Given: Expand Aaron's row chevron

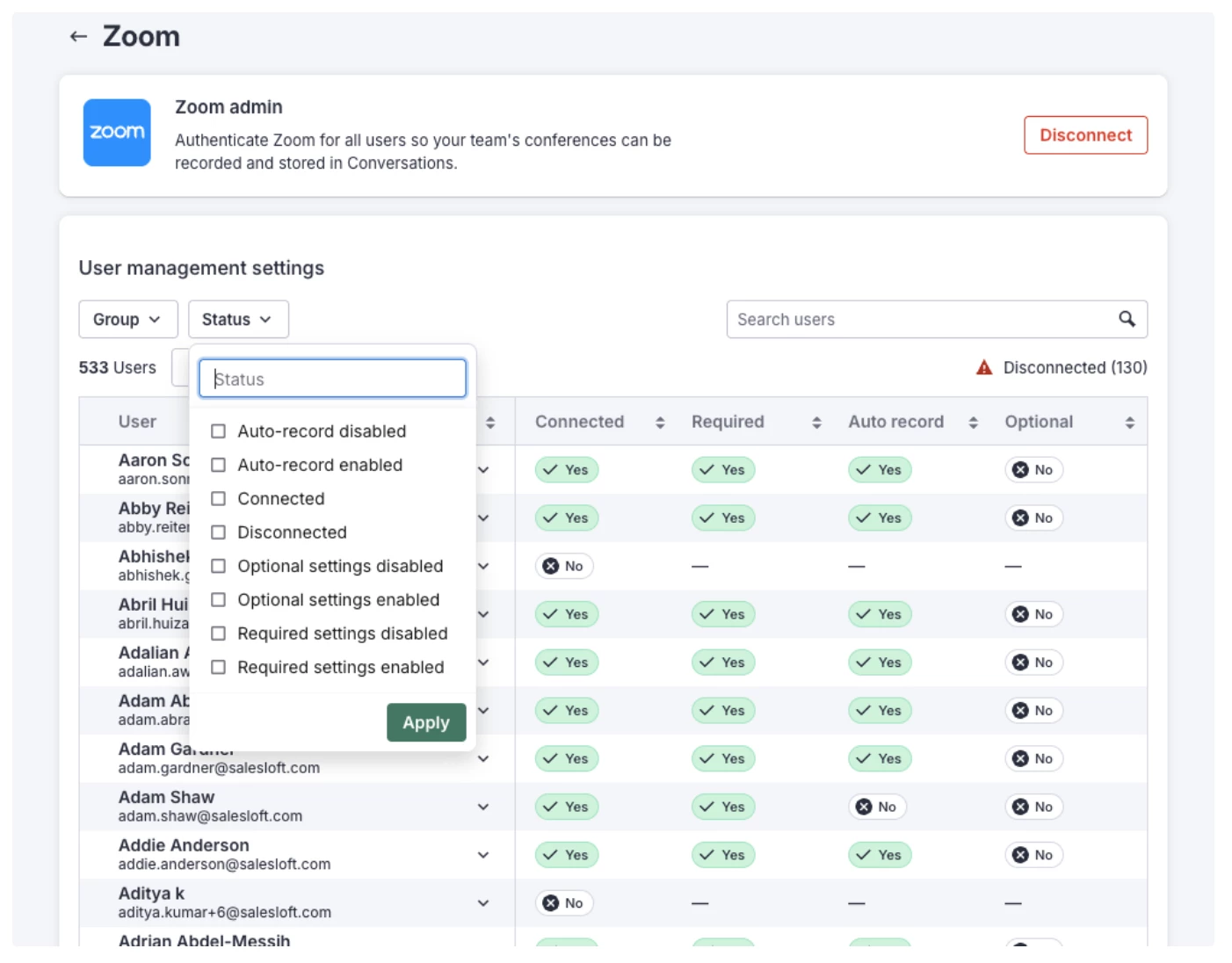Looking at the screenshot, I should pos(483,470).
